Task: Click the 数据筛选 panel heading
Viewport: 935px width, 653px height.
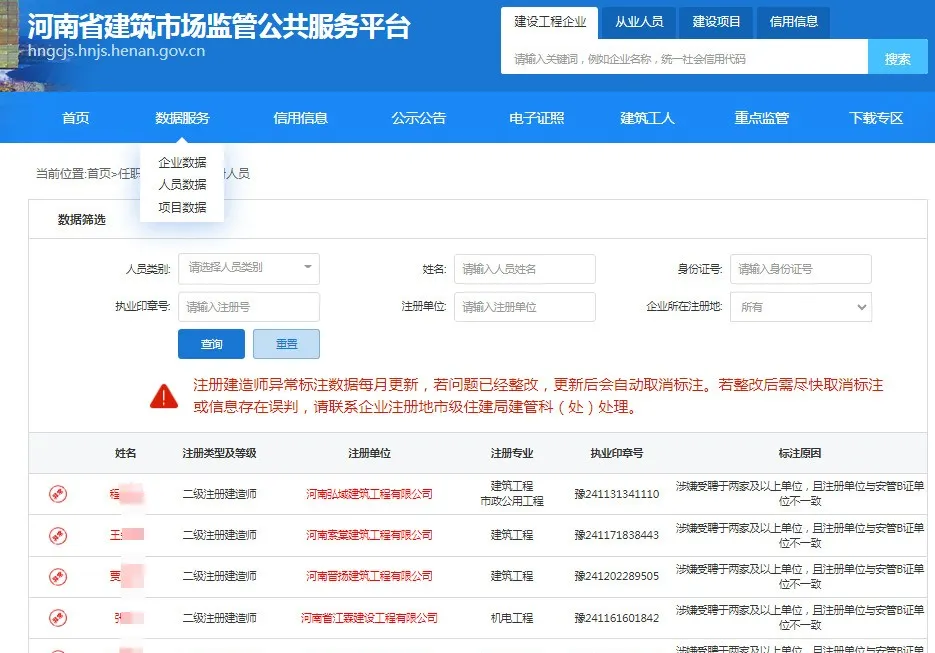Action: (x=82, y=219)
